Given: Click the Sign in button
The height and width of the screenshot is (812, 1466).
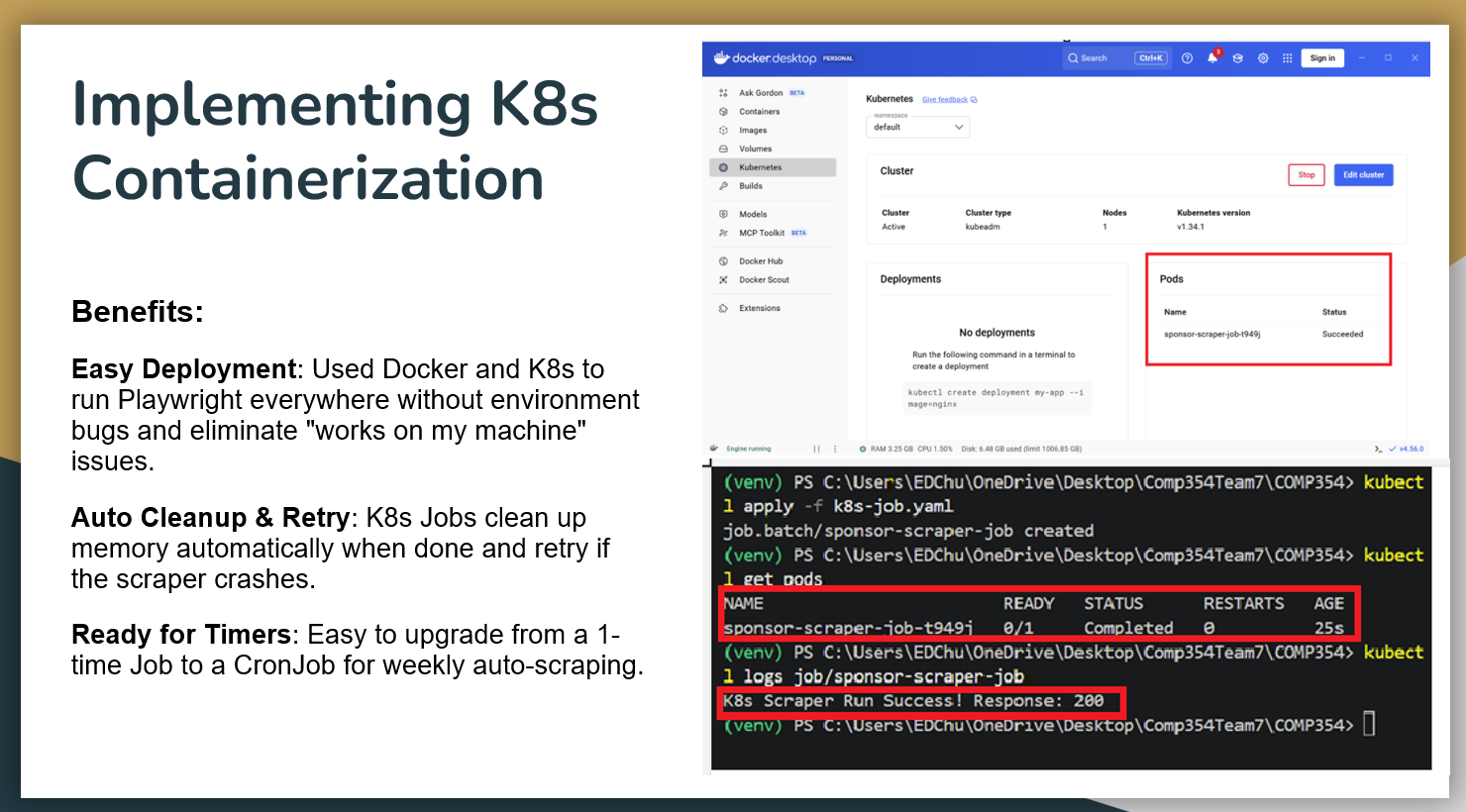Looking at the screenshot, I should pyautogui.click(x=1322, y=58).
